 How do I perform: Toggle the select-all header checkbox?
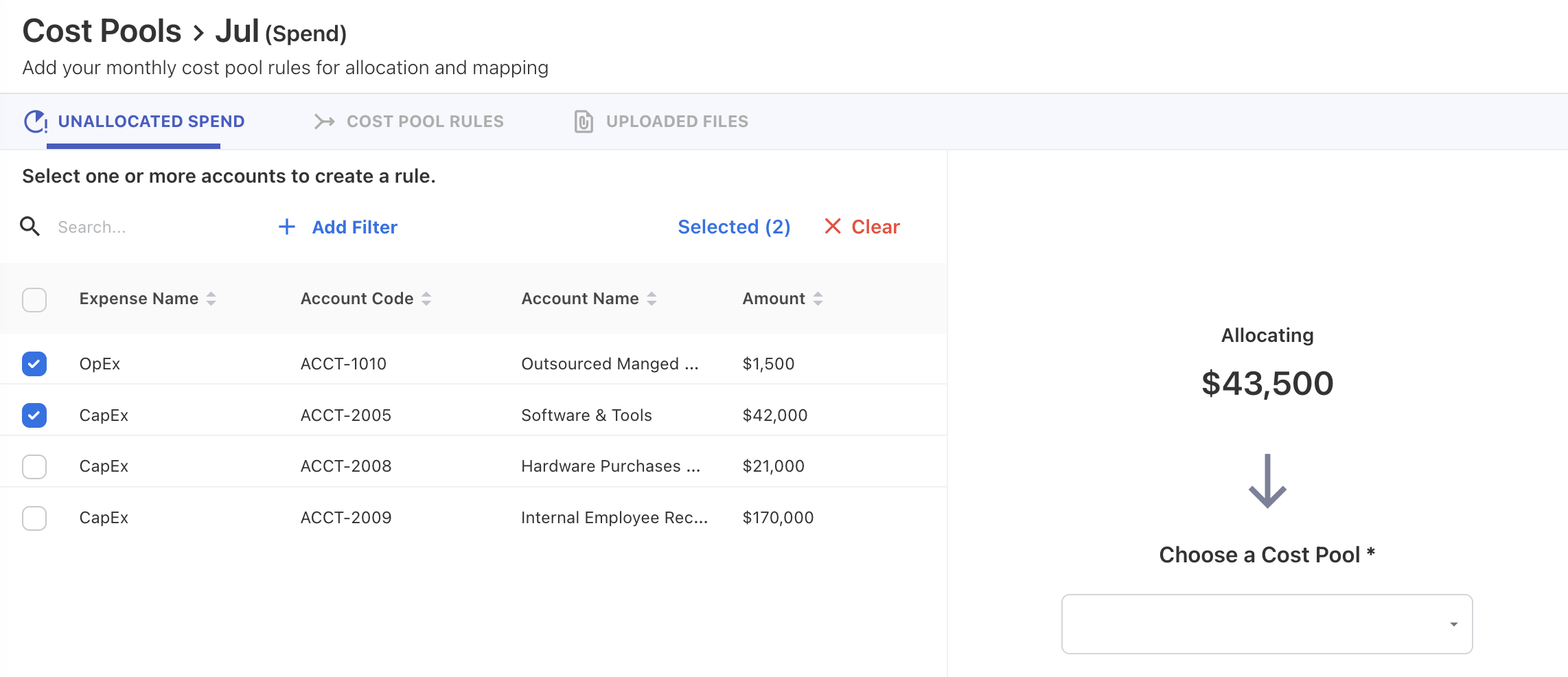[x=34, y=299]
